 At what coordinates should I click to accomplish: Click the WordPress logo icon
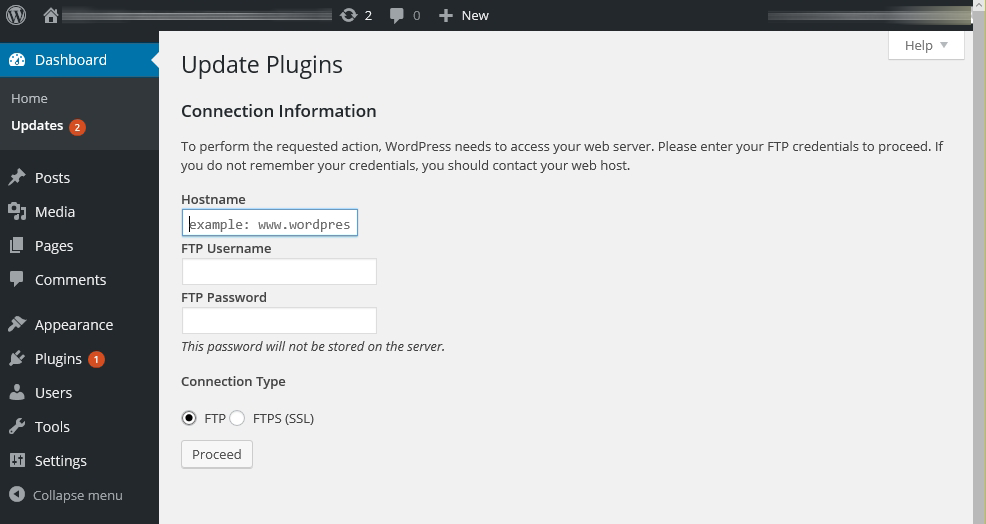(16, 15)
